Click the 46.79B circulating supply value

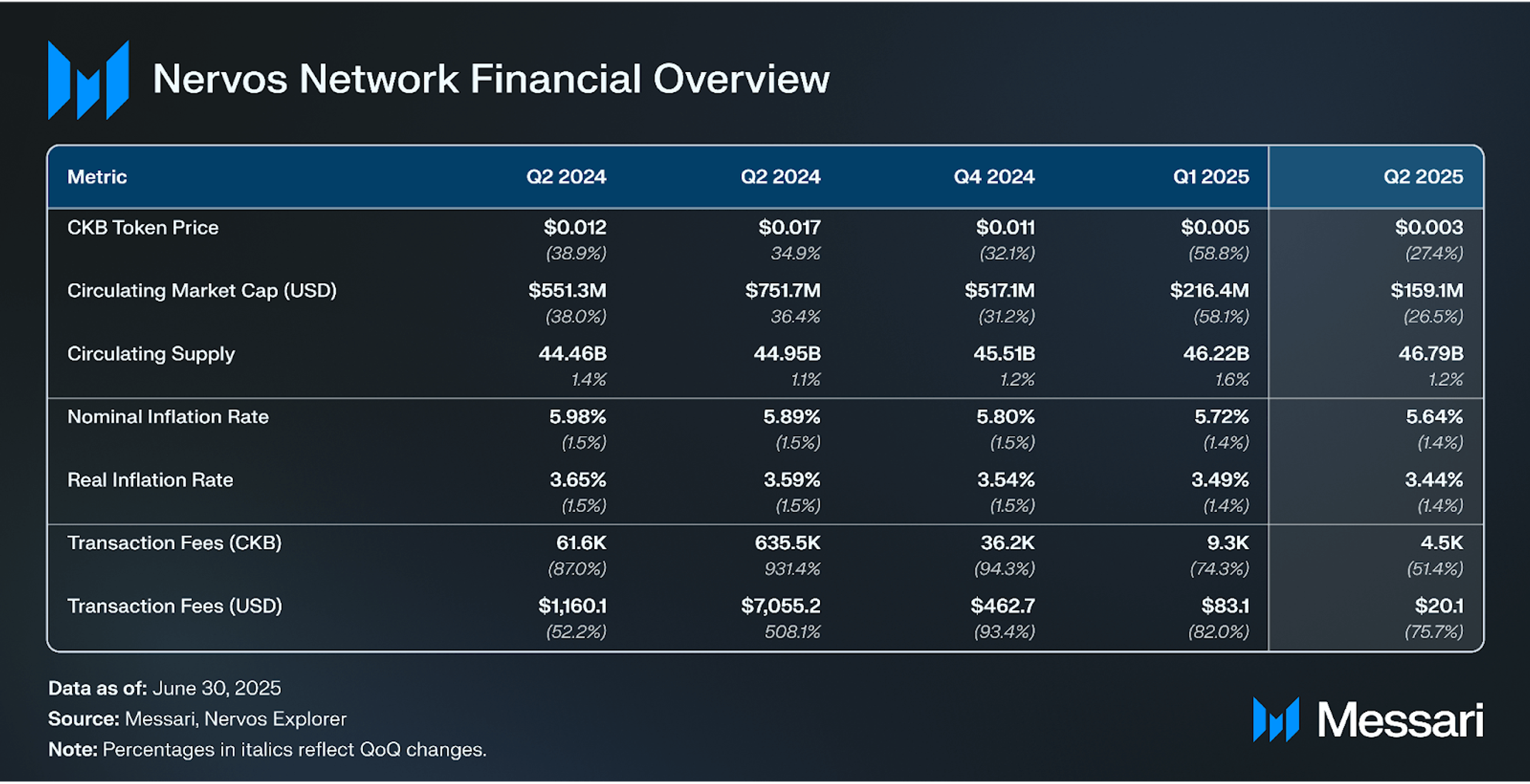point(1431,353)
